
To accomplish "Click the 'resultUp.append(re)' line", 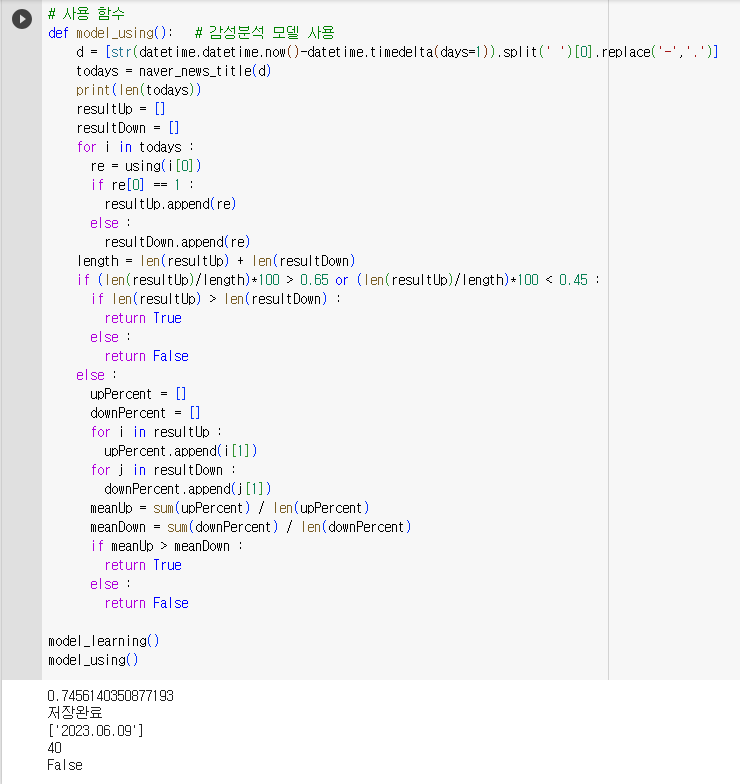I will tap(170, 204).
